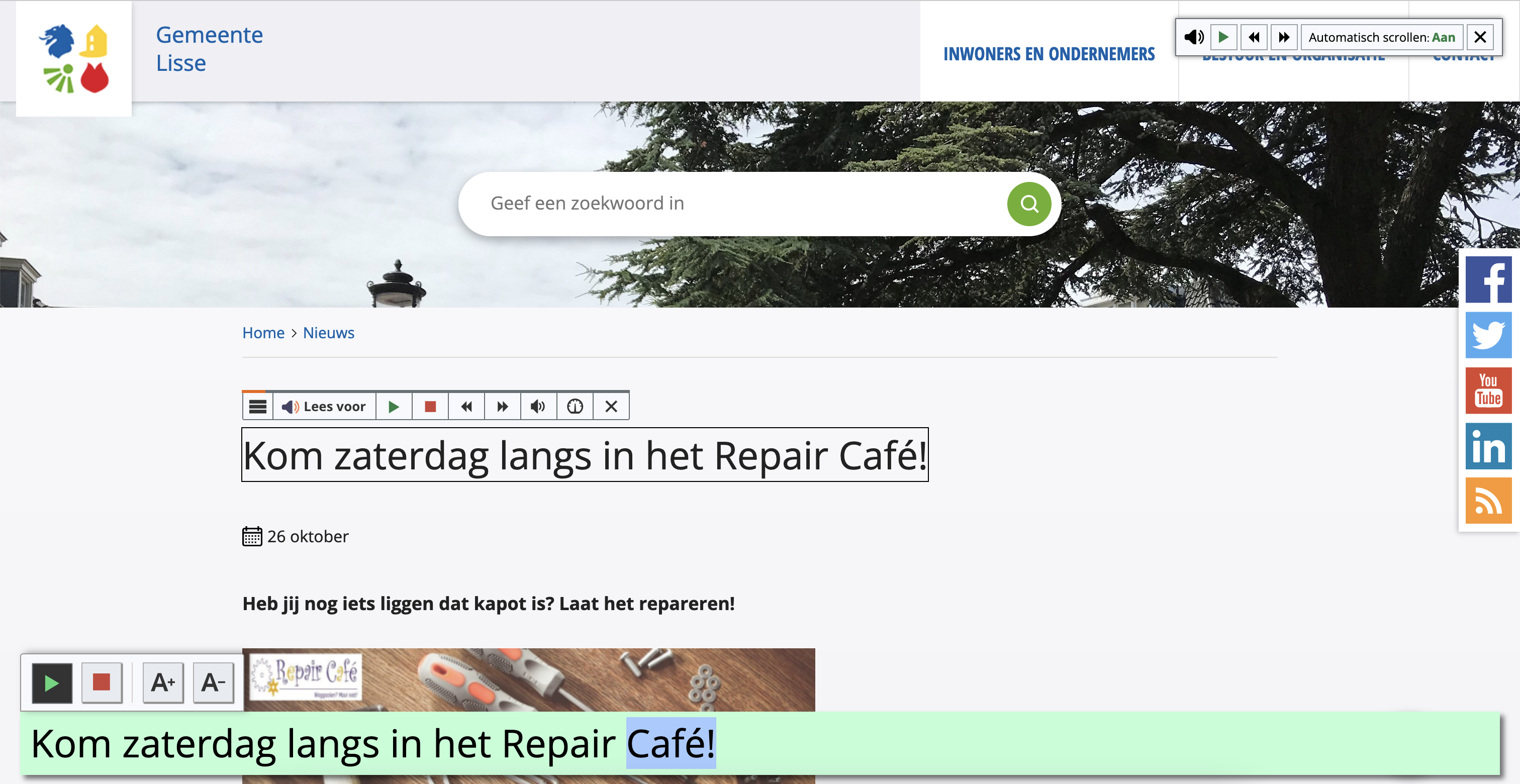This screenshot has height=784, width=1520.
Task: Click the calendar icon next to 26 oktober
Action: click(x=252, y=536)
